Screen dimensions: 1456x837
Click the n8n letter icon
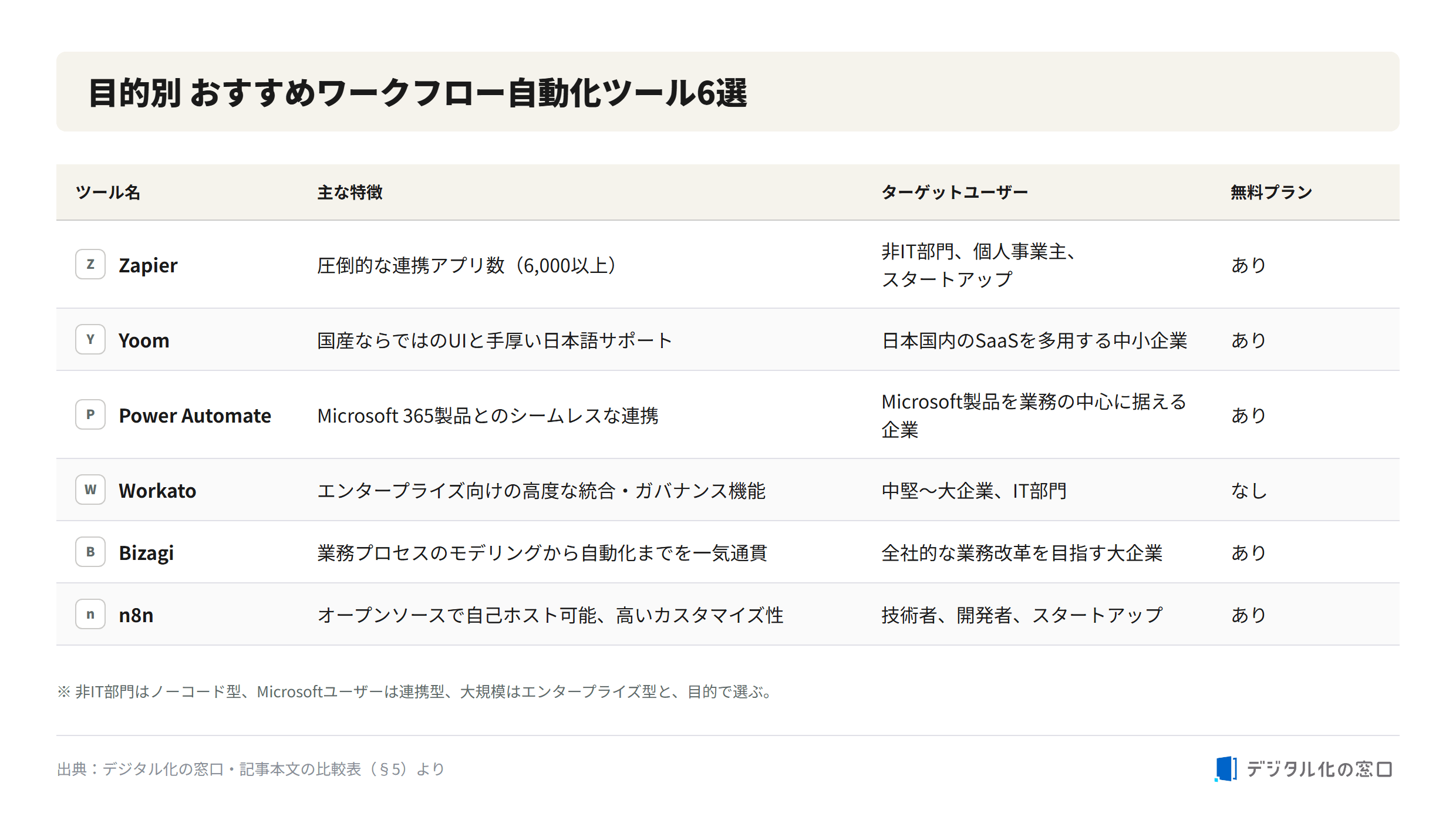tap(90, 614)
